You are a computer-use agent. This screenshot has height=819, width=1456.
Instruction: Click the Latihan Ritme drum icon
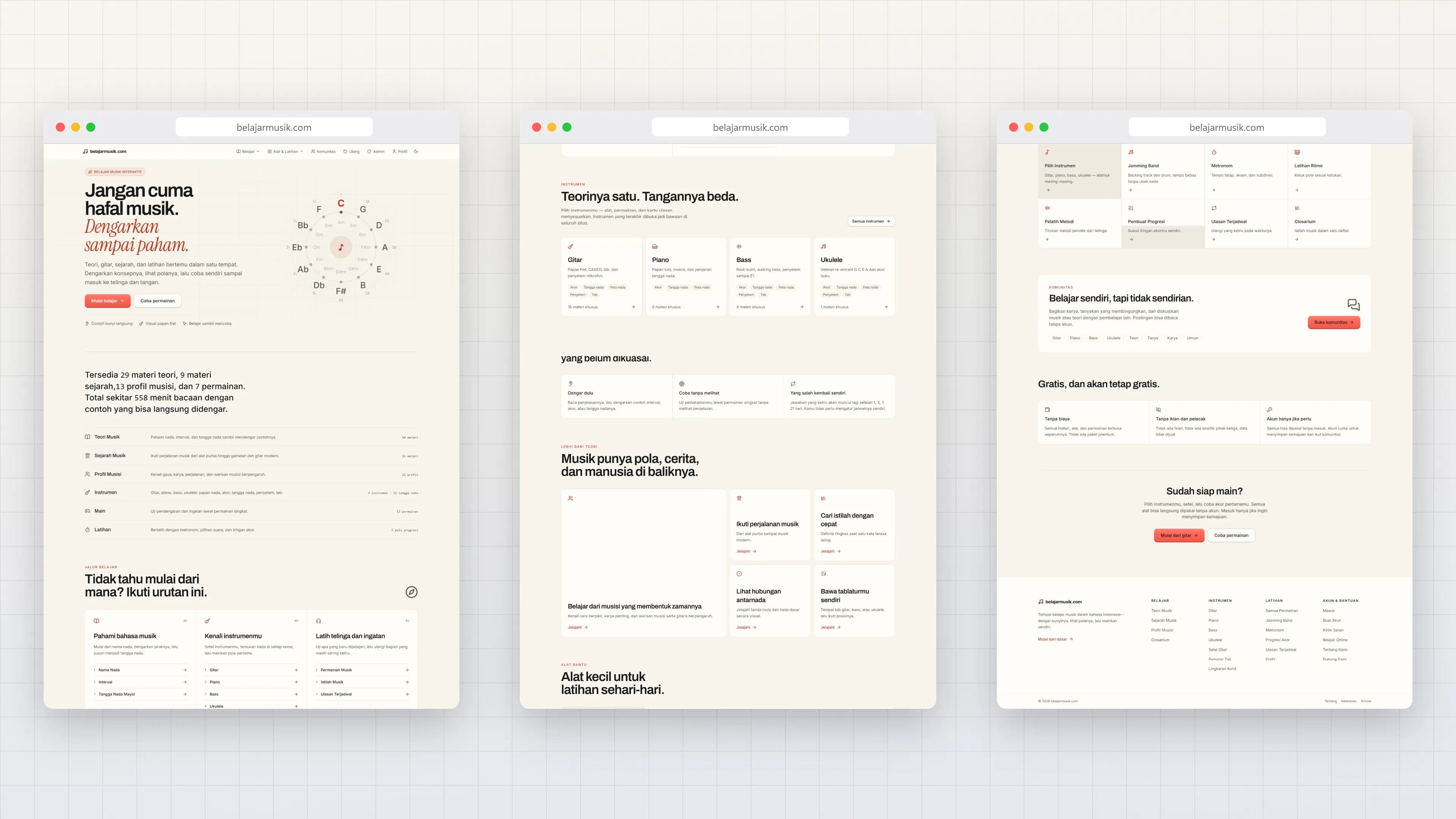(1297, 152)
